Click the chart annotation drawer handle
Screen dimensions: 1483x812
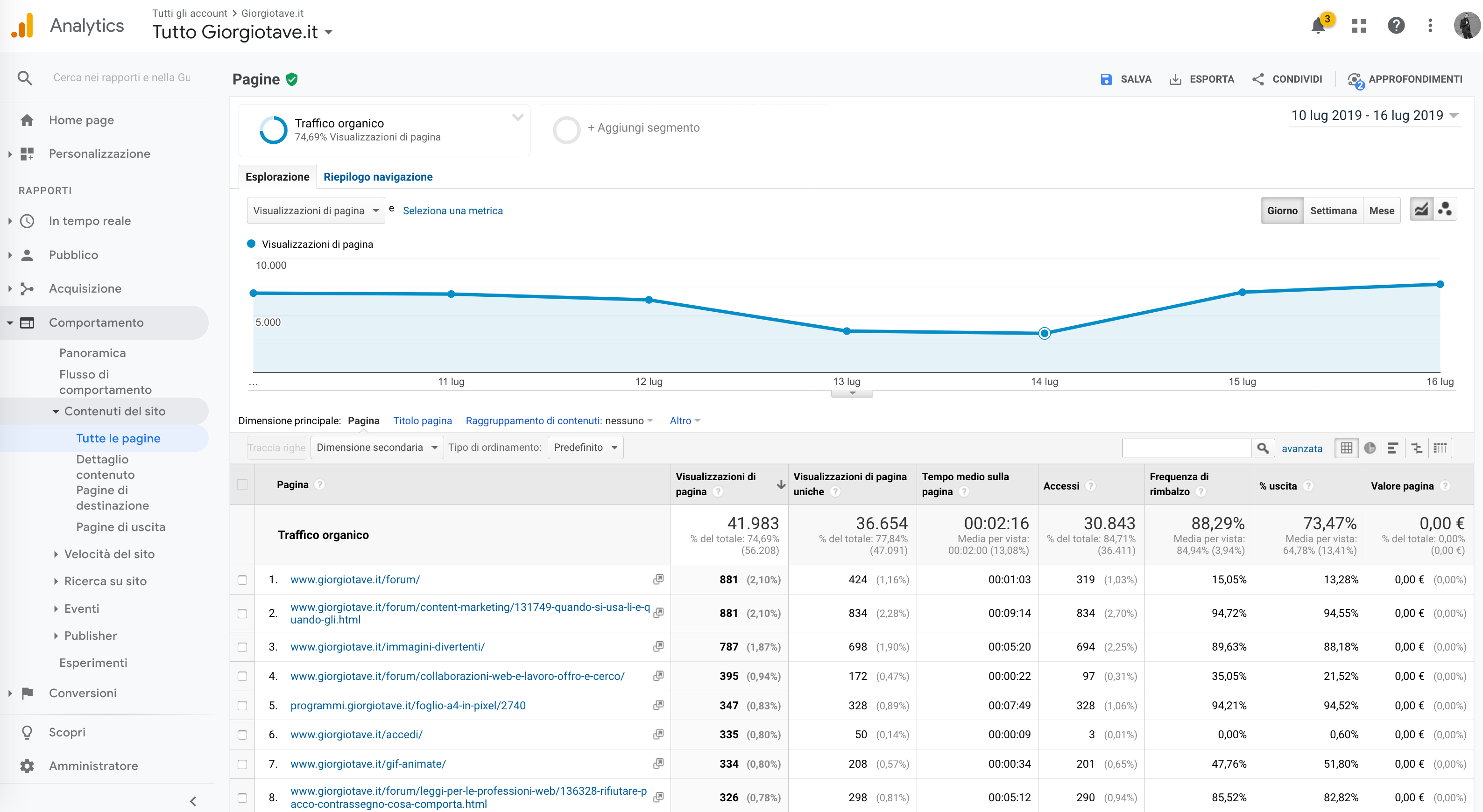pos(851,393)
